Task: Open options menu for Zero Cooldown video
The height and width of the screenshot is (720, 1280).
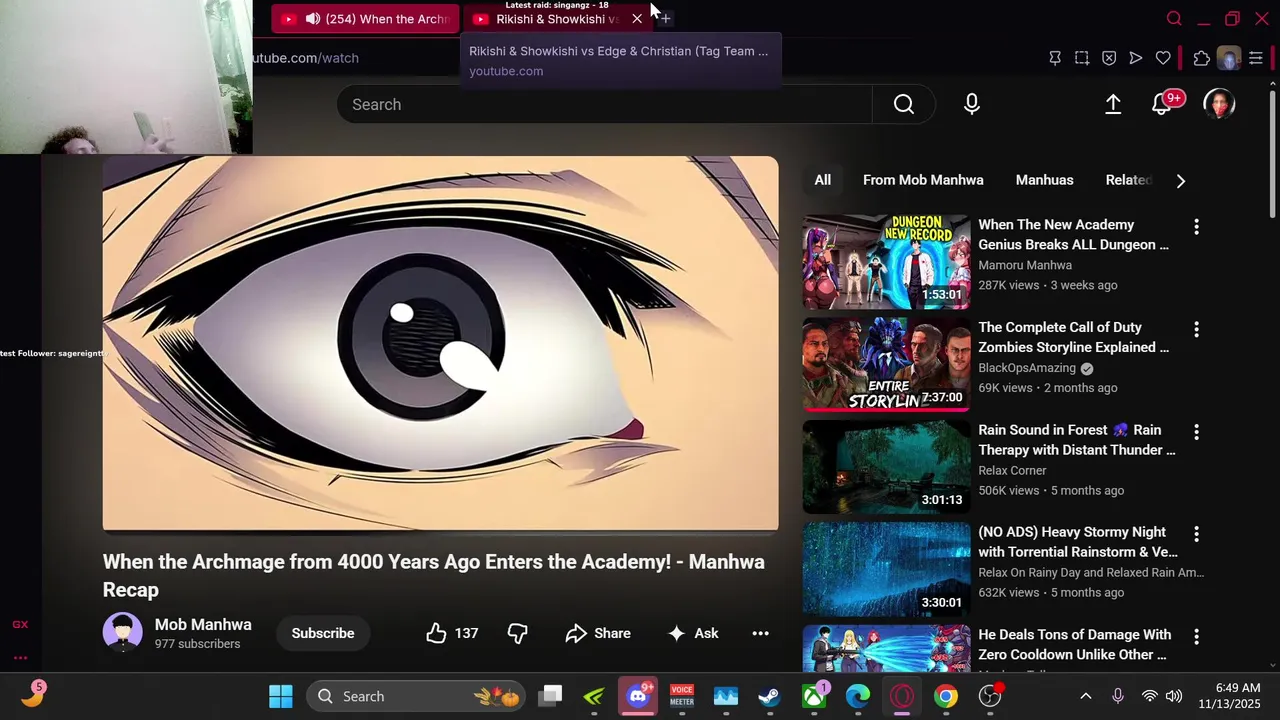Action: [x=1196, y=637]
